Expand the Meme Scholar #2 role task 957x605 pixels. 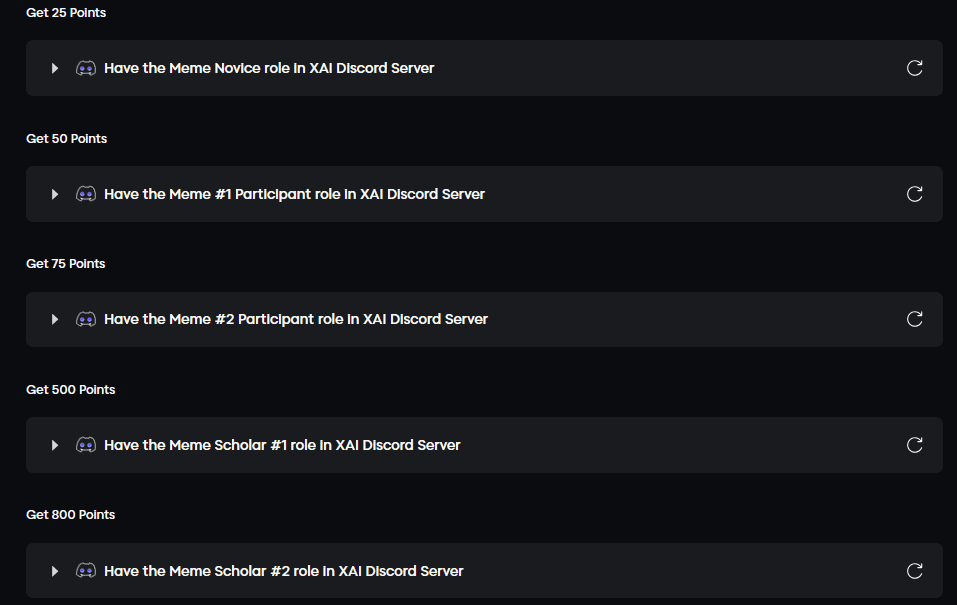point(55,571)
